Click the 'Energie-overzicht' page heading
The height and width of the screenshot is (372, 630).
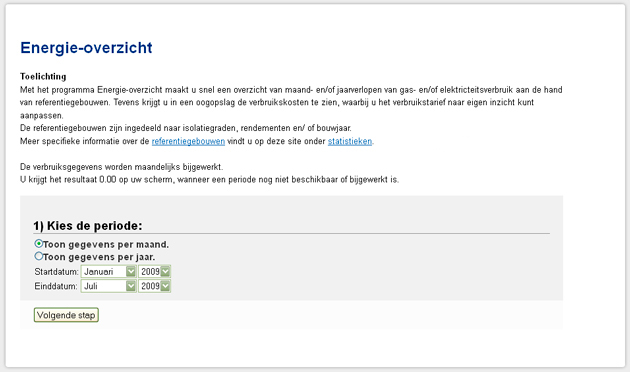point(86,48)
